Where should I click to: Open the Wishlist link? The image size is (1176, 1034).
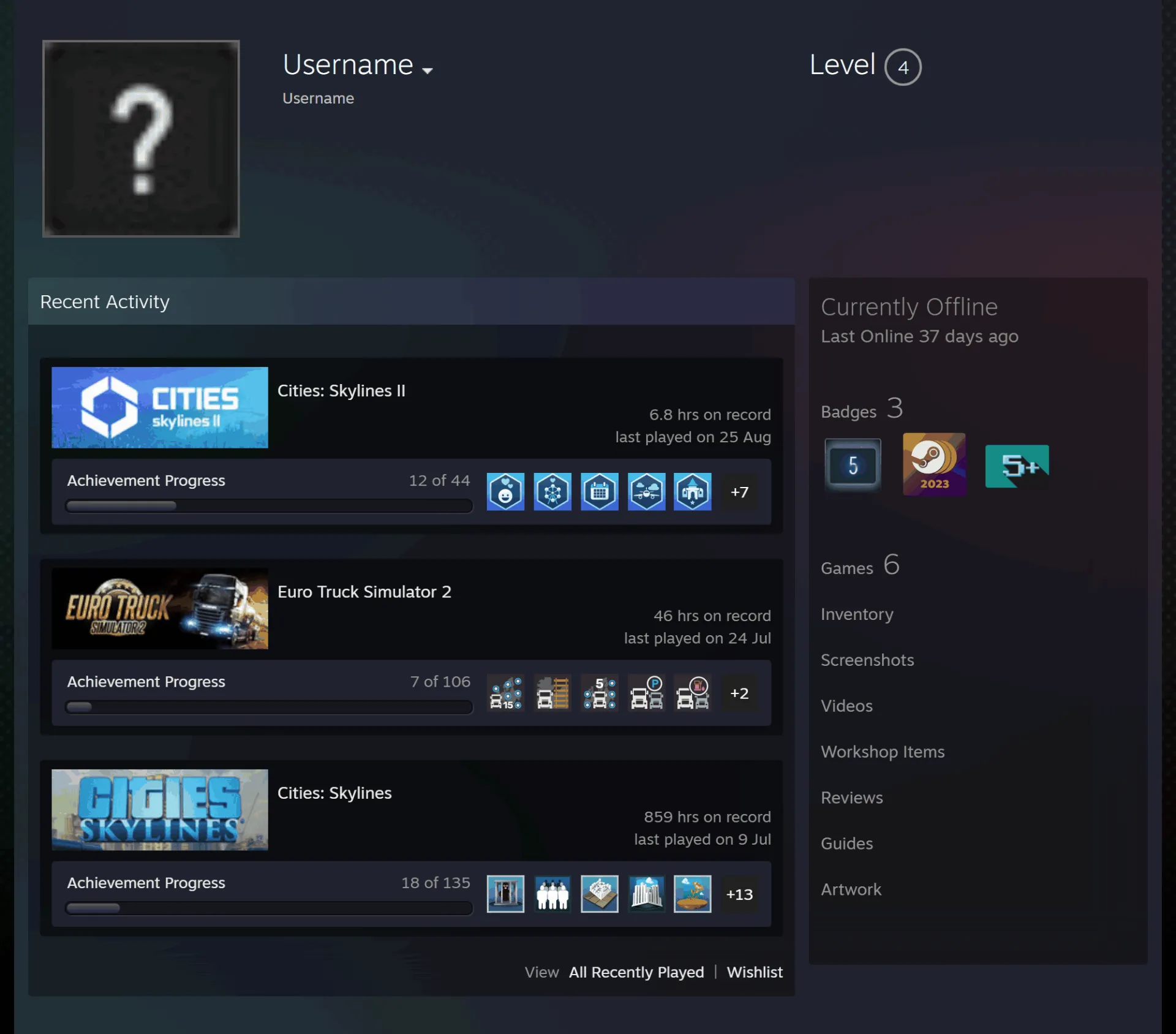pos(755,972)
